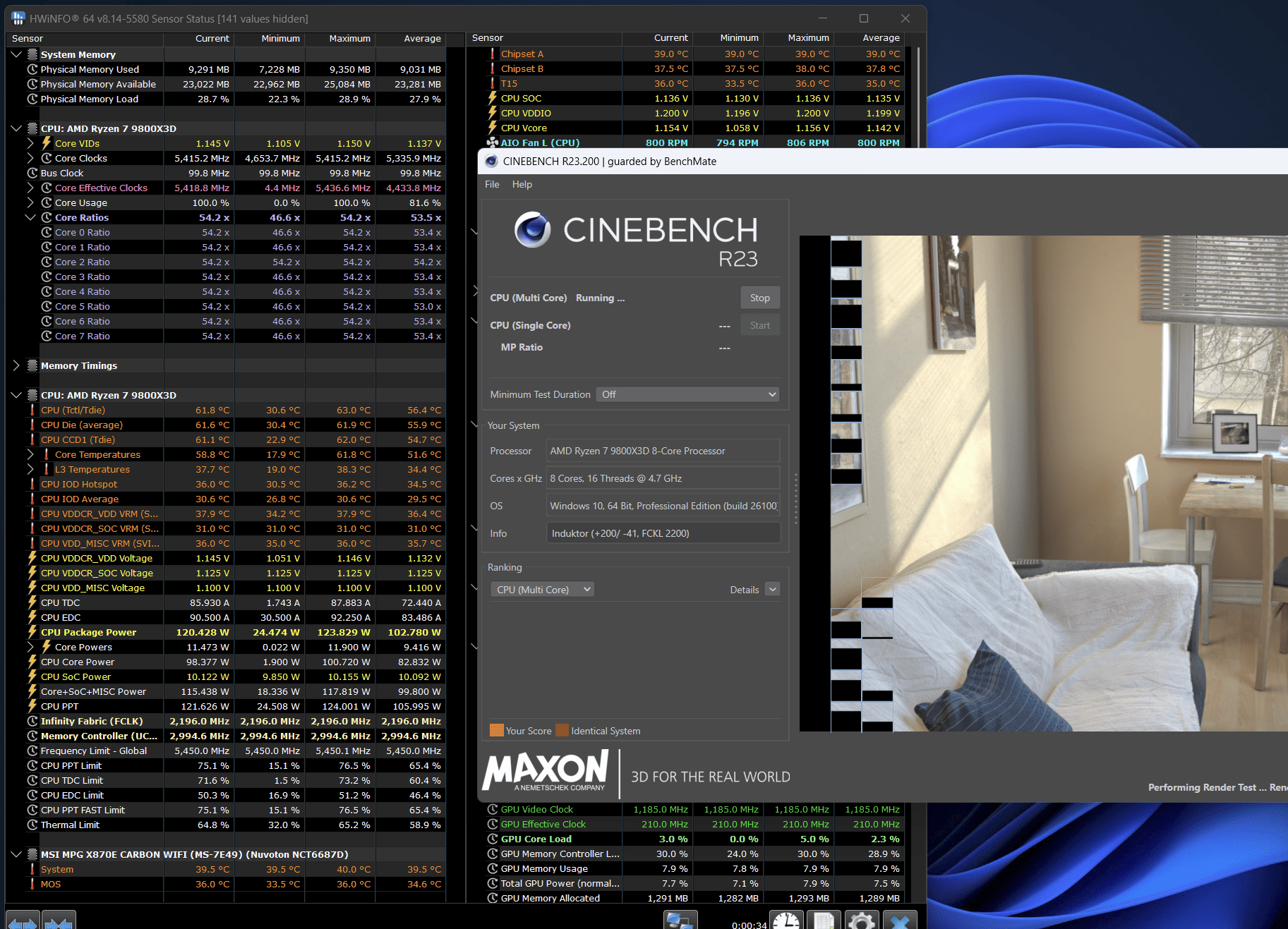
Task: Click the clock icon beside Bus Clock
Action: [32, 173]
